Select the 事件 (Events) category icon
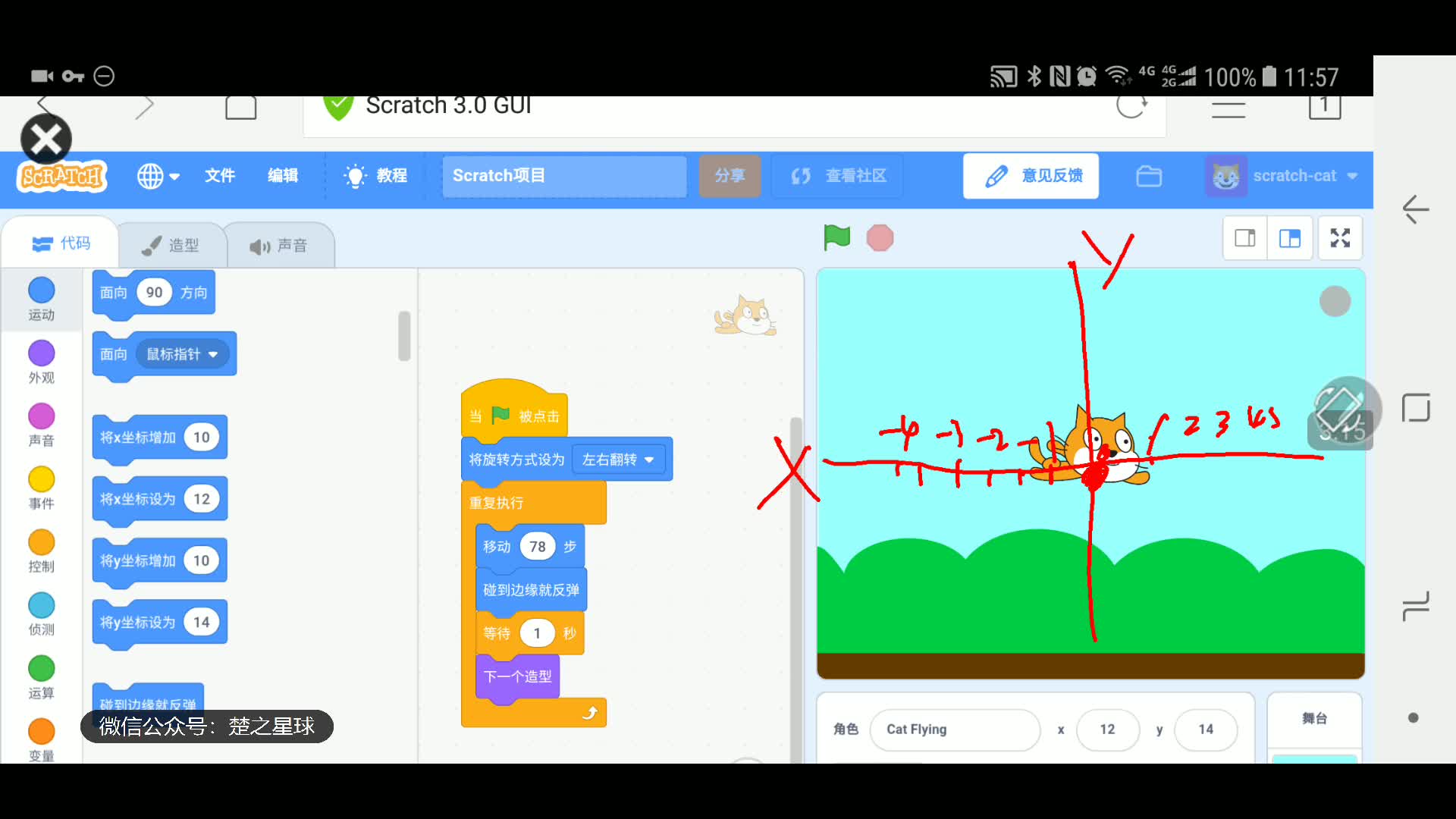The width and height of the screenshot is (1456, 819). coord(41,479)
